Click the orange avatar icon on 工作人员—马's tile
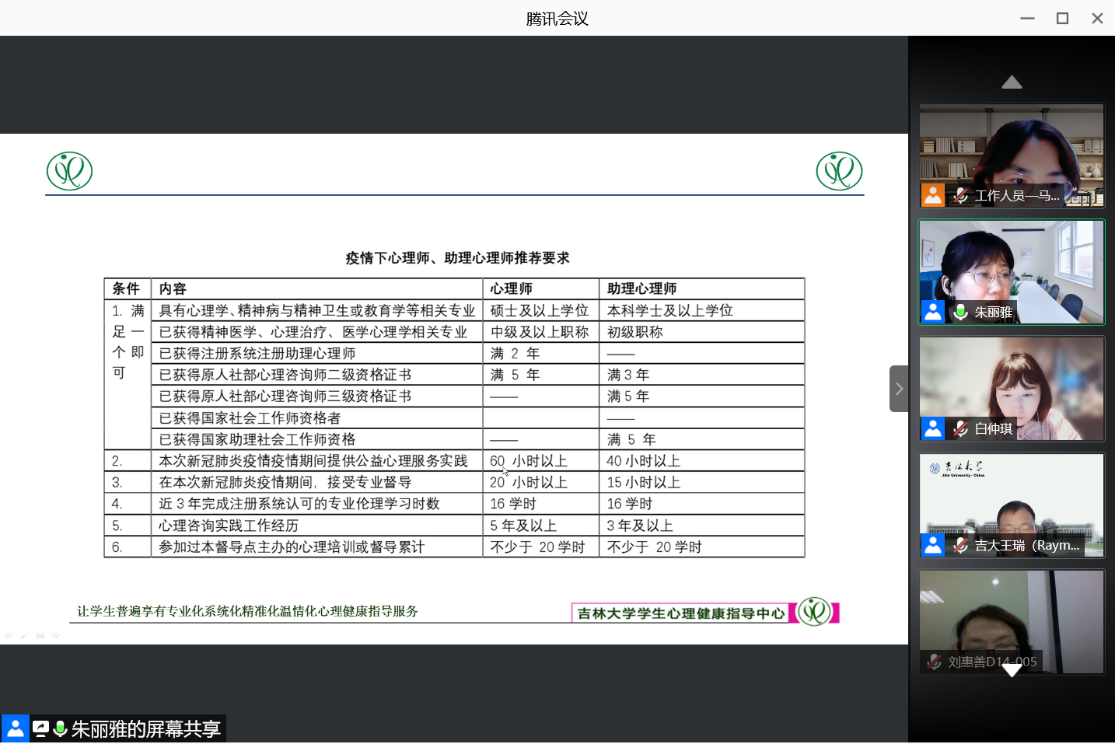The height and width of the screenshot is (744, 1115). 933,195
